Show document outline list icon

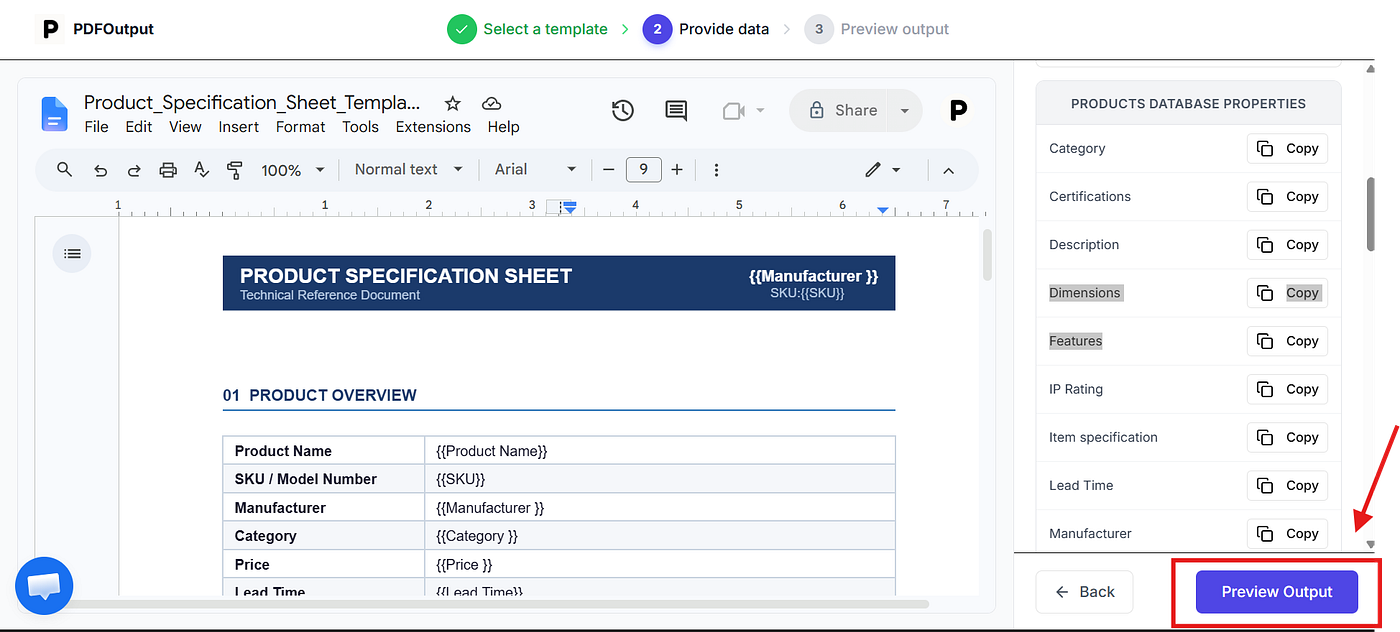coord(72,254)
